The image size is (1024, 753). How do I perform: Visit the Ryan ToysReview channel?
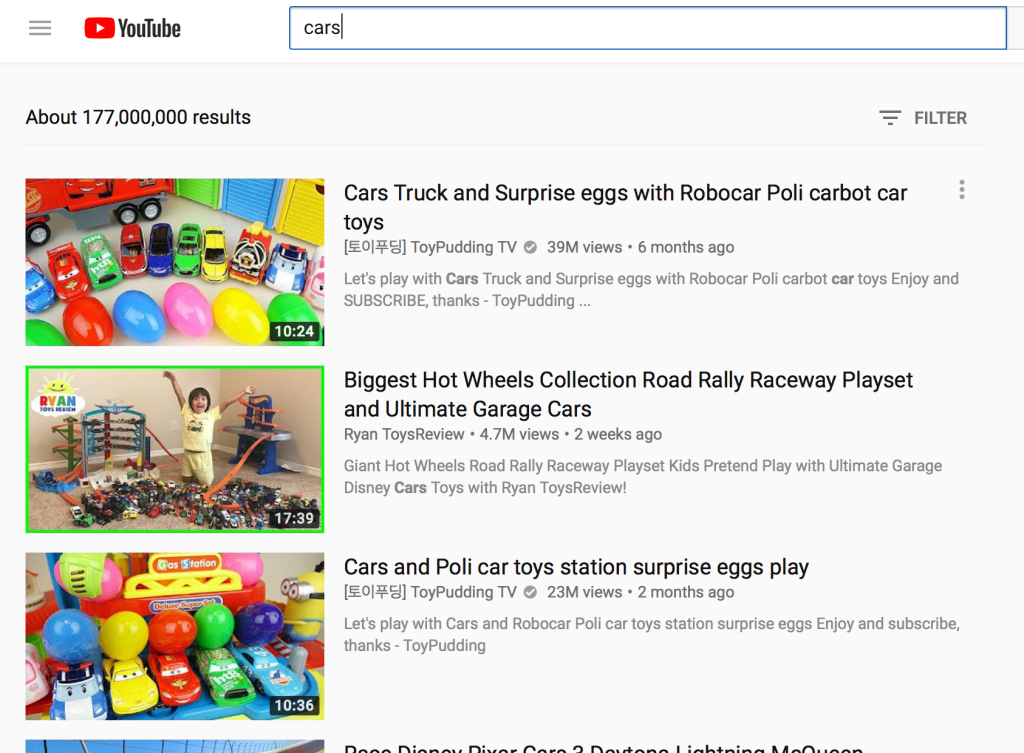(404, 434)
